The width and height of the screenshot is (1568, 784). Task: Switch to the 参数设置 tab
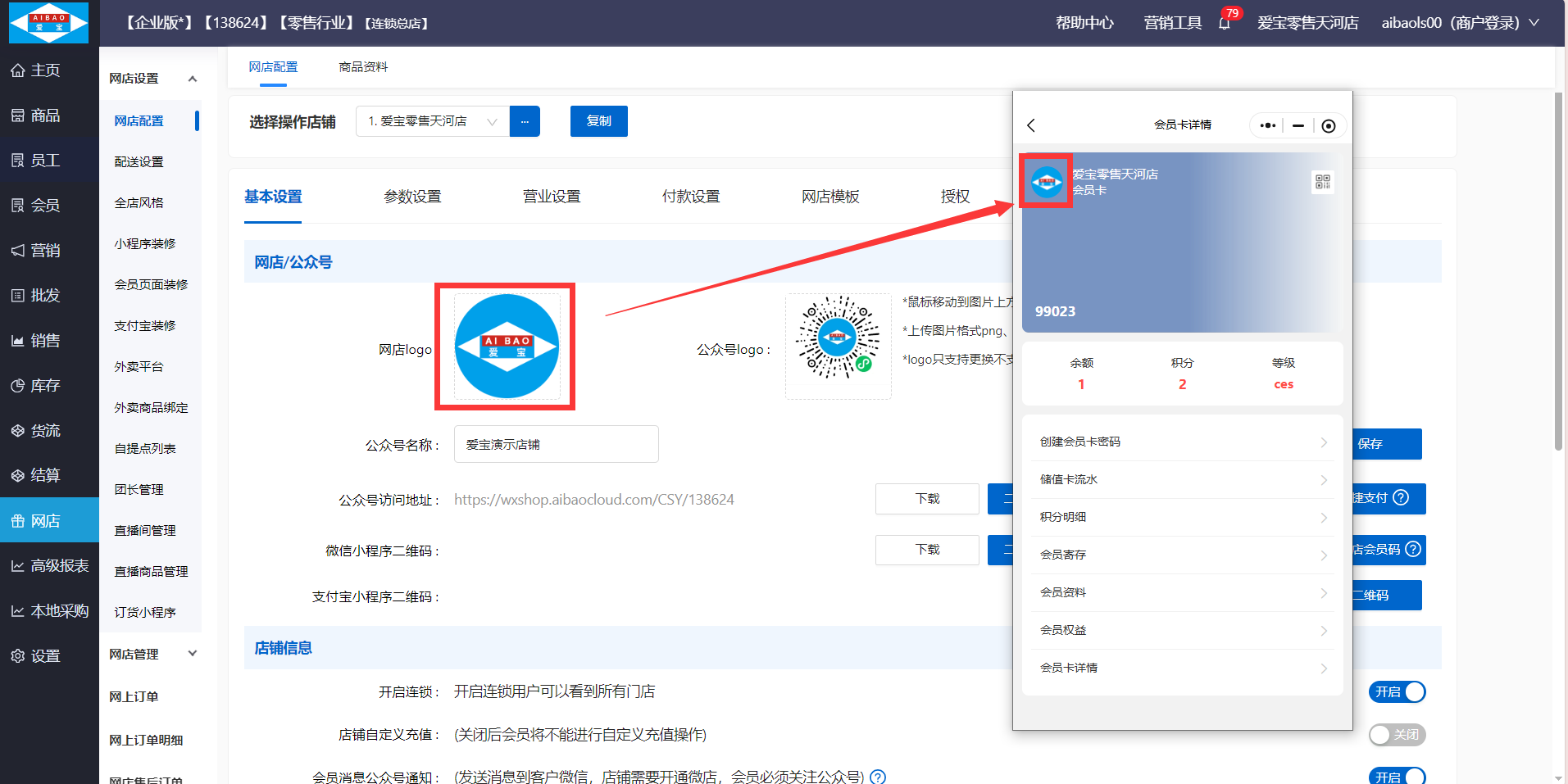coord(412,197)
